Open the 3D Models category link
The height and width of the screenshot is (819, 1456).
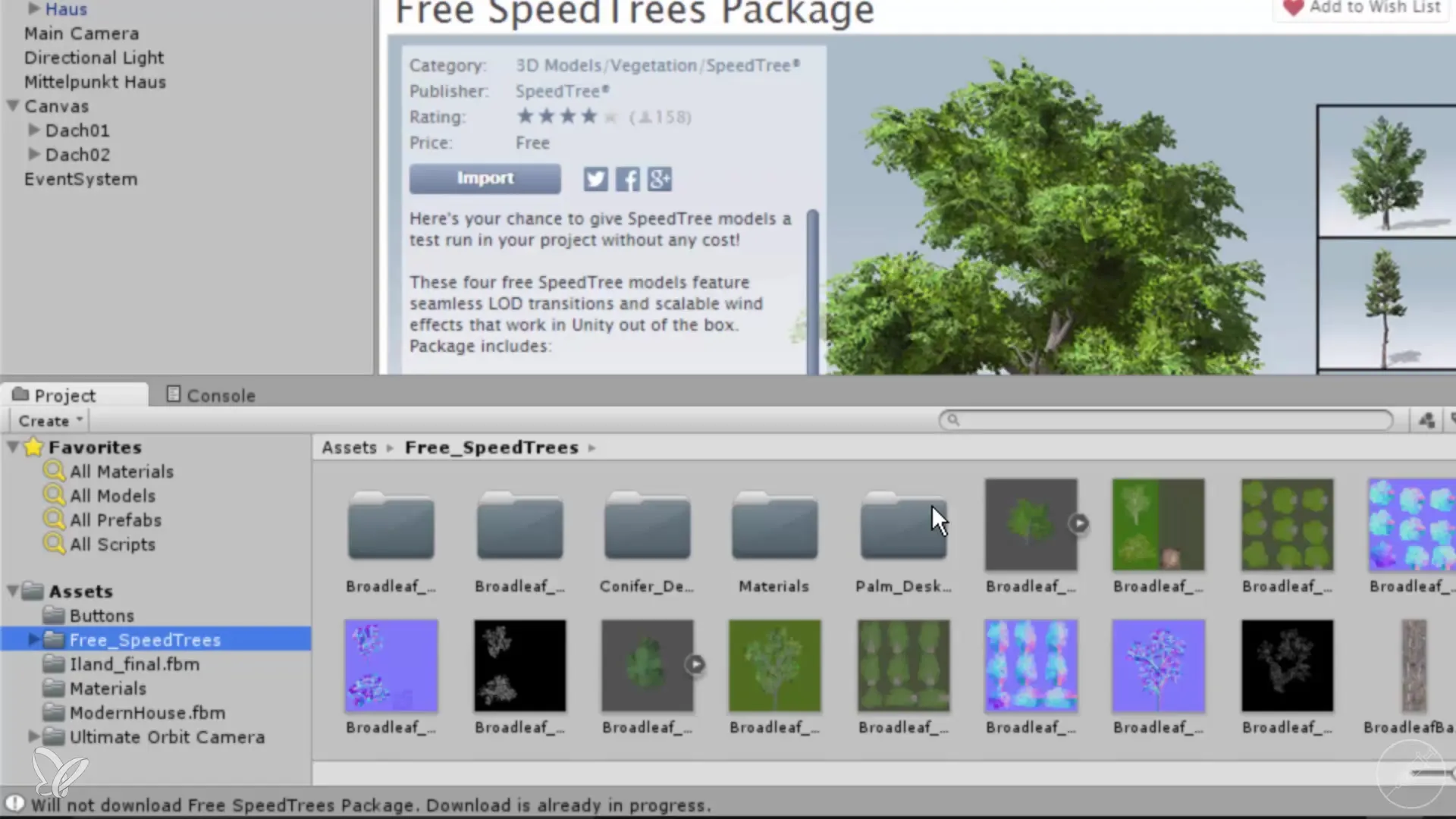click(x=559, y=65)
